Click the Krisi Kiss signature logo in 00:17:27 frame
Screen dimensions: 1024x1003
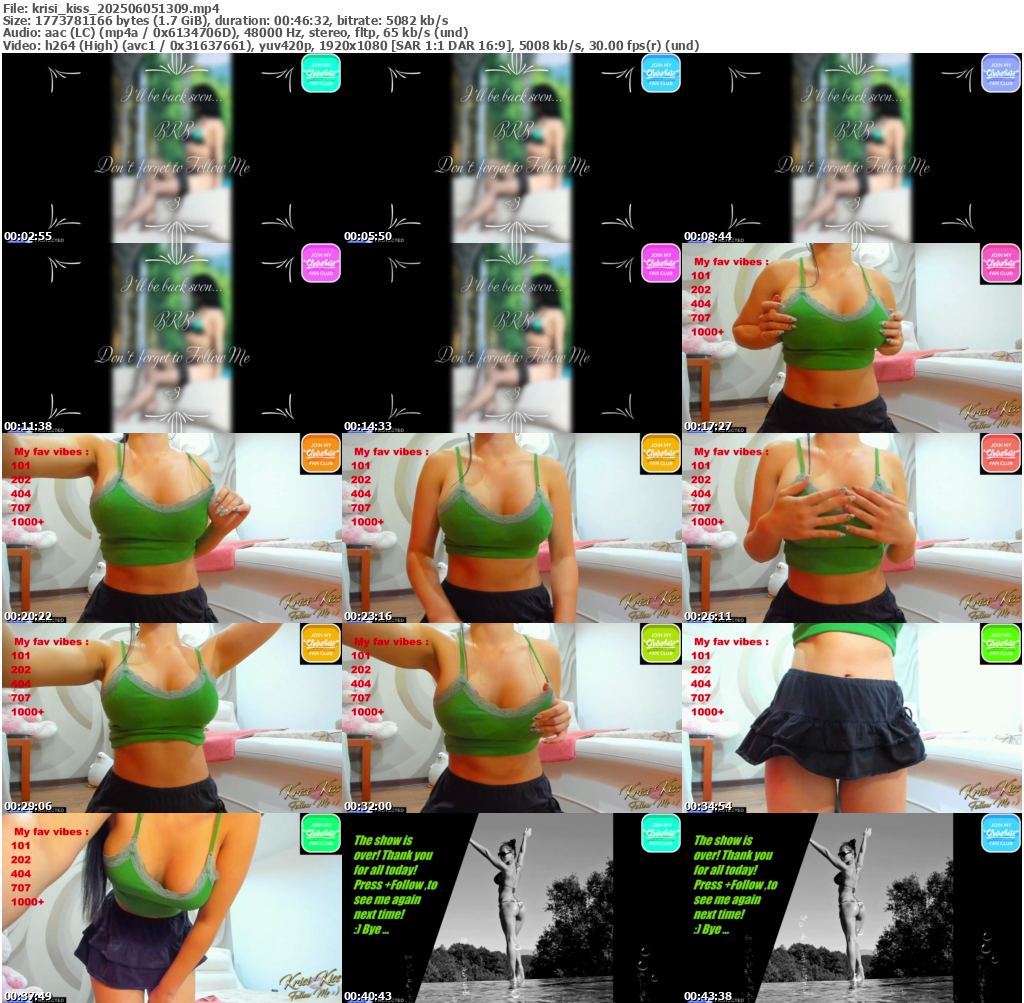pos(990,415)
